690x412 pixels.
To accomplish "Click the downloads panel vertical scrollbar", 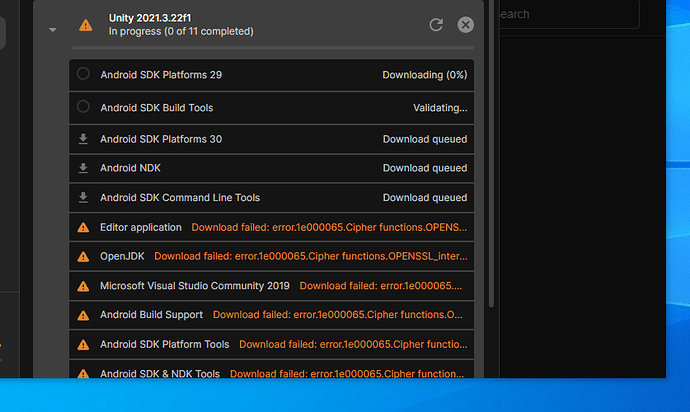I will click(x=491, y=154).
